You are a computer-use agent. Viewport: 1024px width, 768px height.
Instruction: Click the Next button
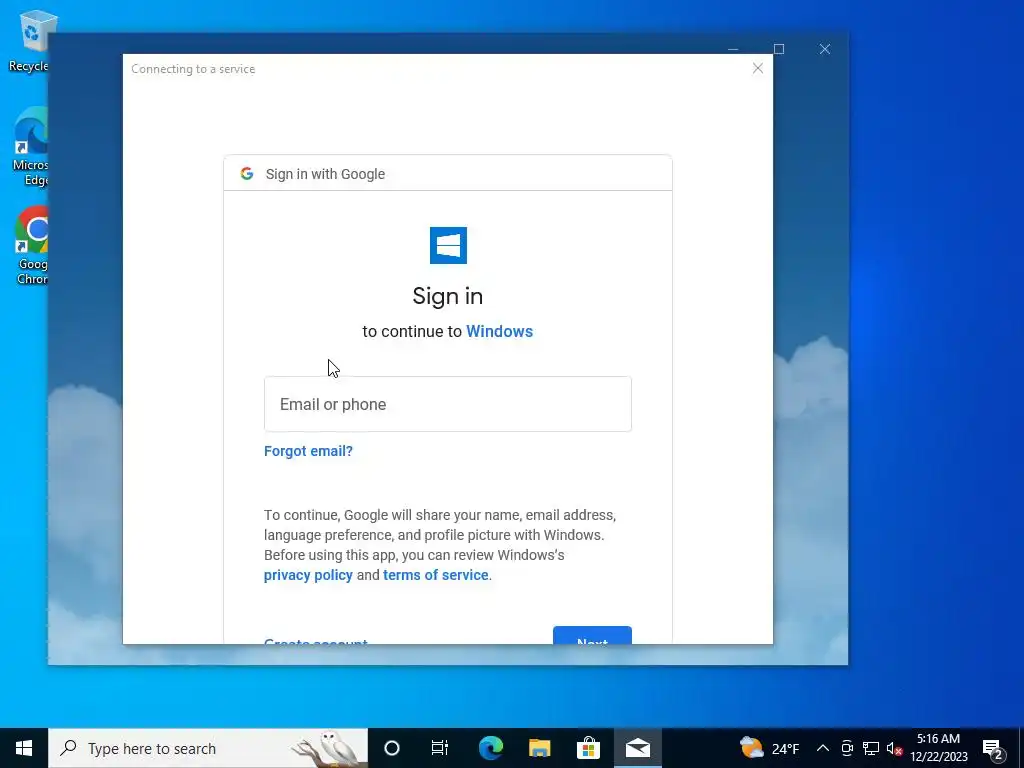(592, 635)
